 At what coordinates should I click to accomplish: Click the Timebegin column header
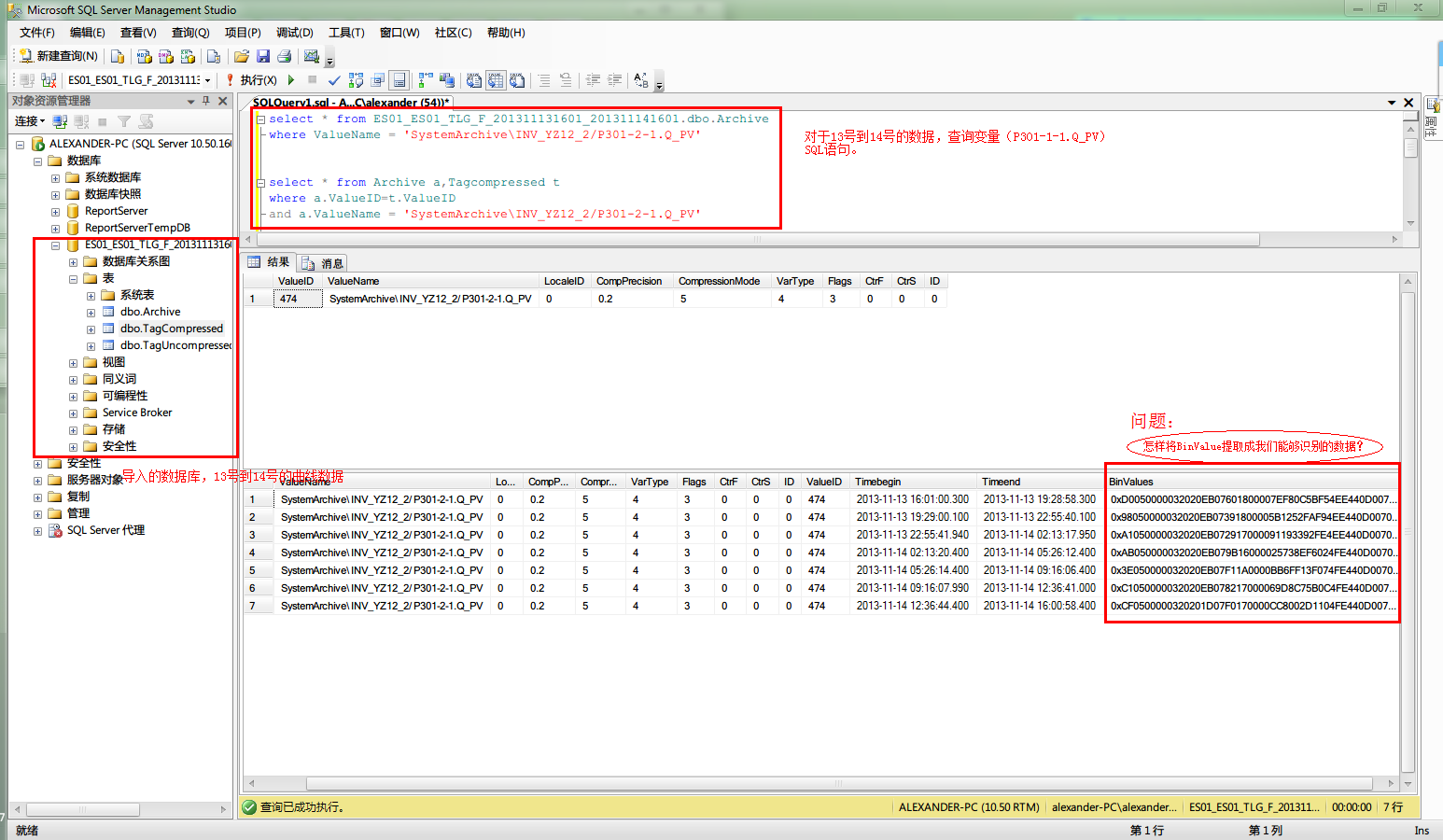[x=914, y=482]
